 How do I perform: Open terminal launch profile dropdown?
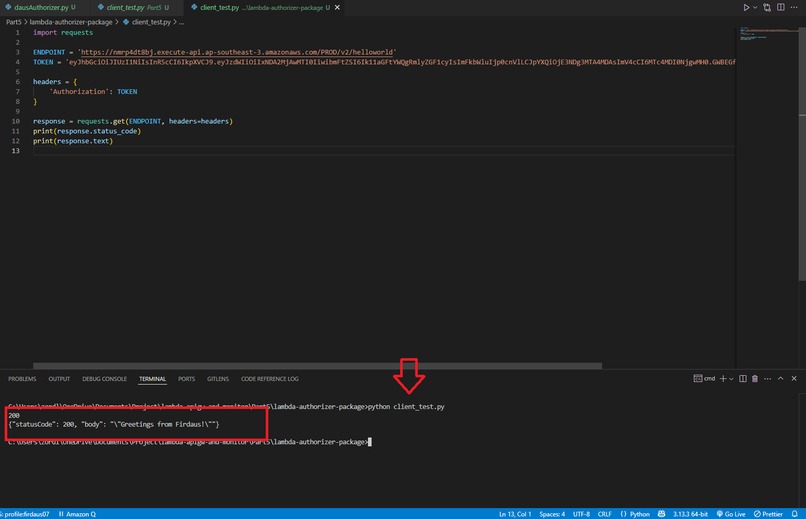click(x=731, y=379)
